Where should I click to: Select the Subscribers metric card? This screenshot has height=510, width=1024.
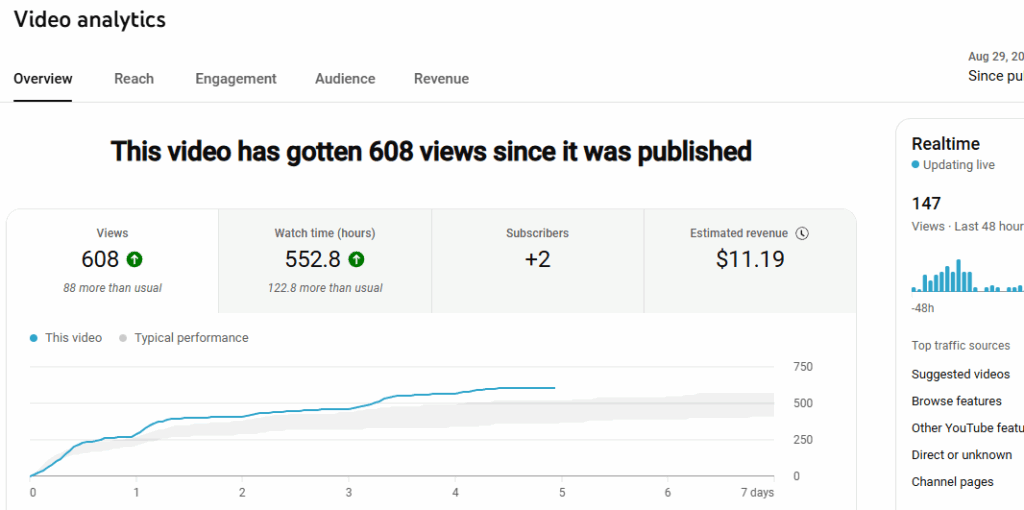click(x=537, y=260)
